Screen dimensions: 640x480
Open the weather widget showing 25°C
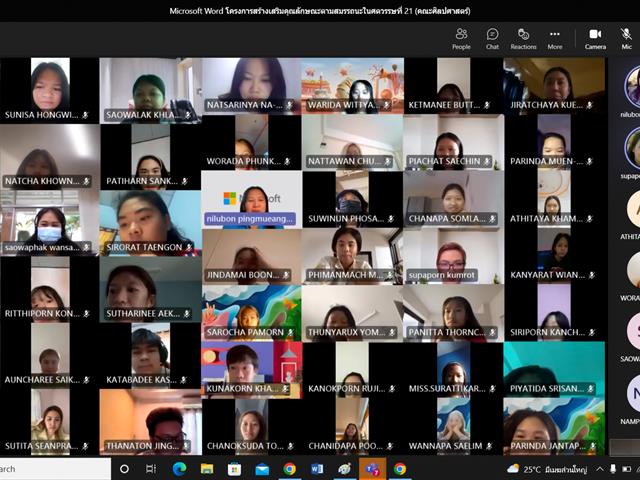pos(547,469)
